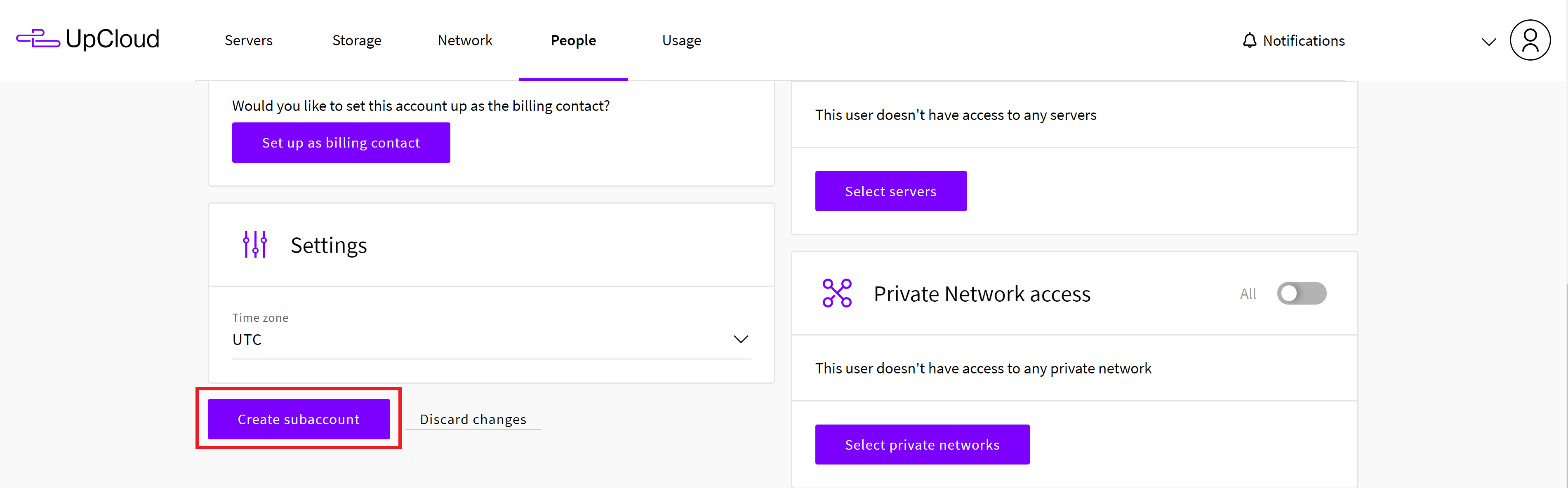Click the notifications bell icon
Screen dimensions: 1568x488
point(1249,40)
